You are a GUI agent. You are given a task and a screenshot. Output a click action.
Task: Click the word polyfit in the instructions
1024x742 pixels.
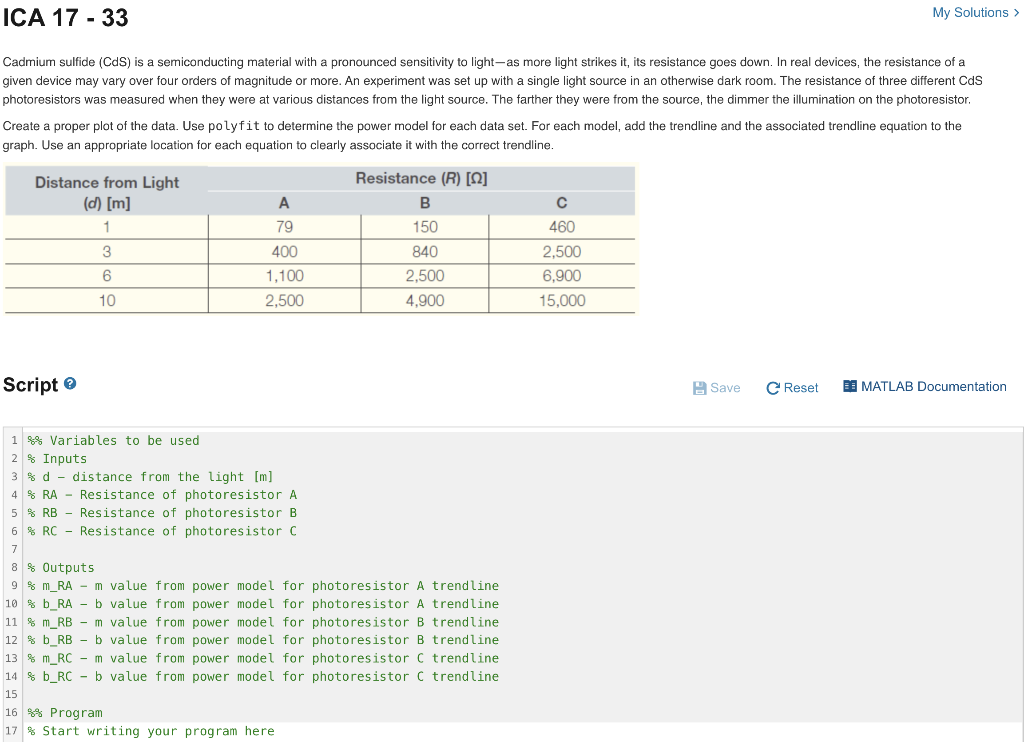tap(234, 126)
